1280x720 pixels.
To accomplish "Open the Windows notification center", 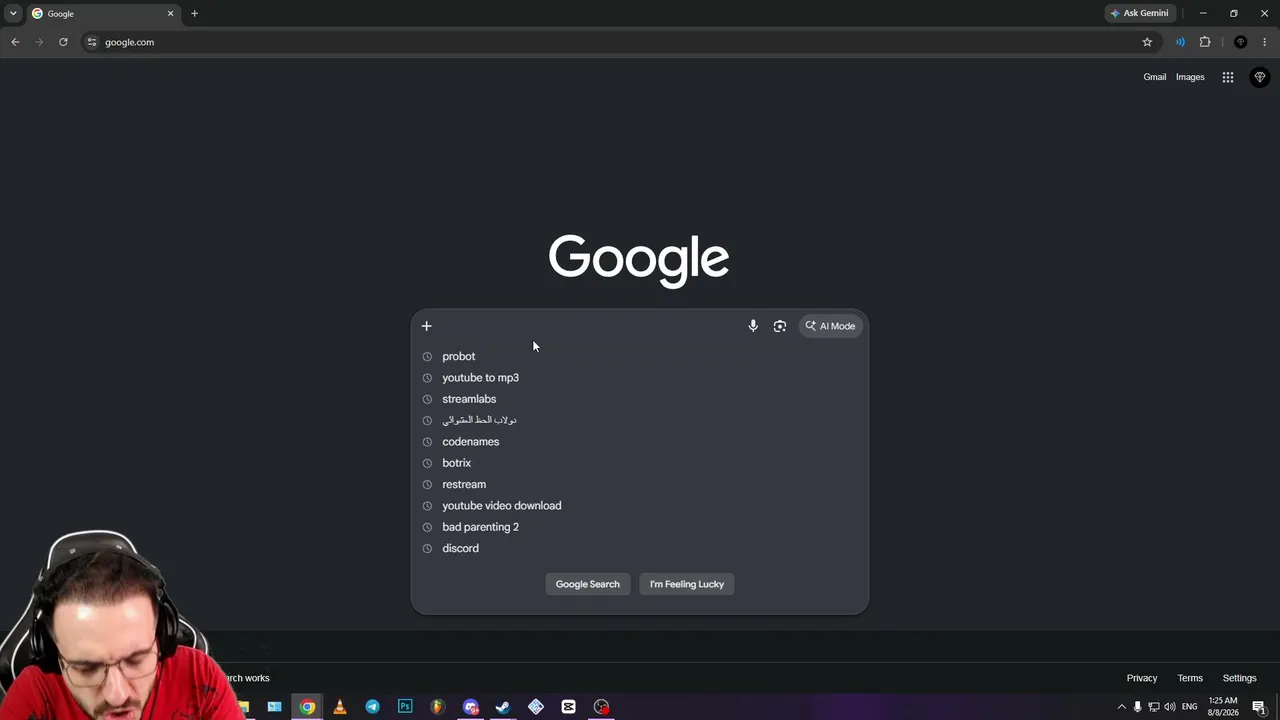I will (1259, 707).
